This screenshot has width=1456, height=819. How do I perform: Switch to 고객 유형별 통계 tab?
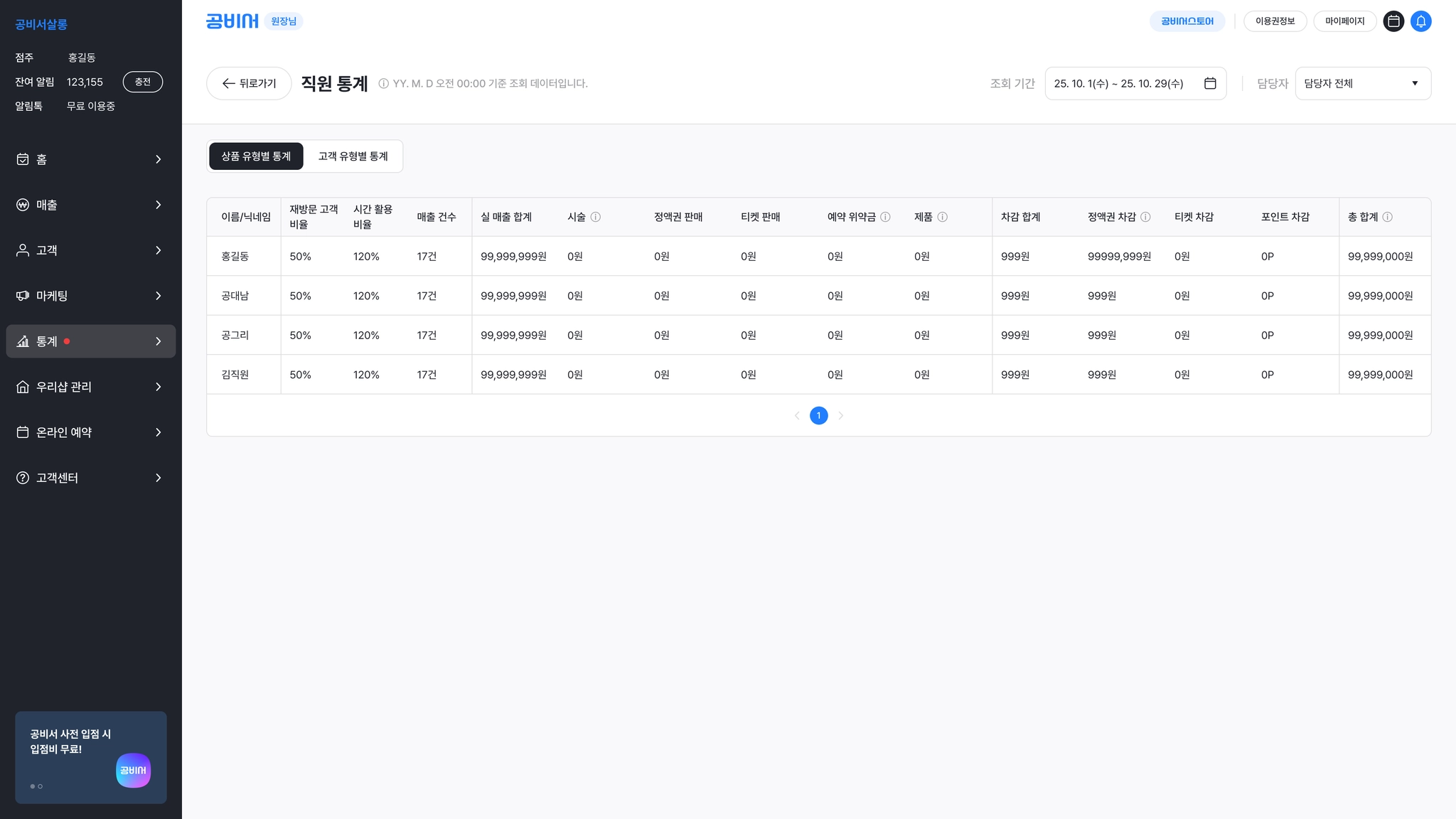click(x=353, y=156)
